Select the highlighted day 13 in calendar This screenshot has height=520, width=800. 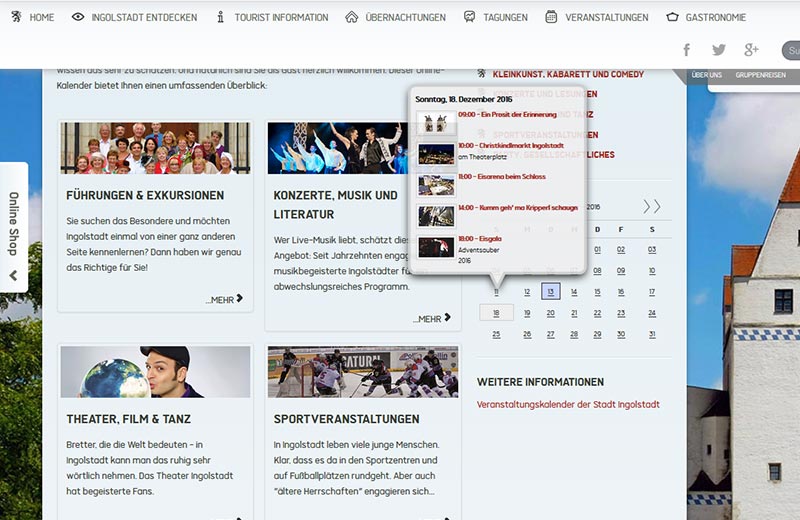coord(550,292)
